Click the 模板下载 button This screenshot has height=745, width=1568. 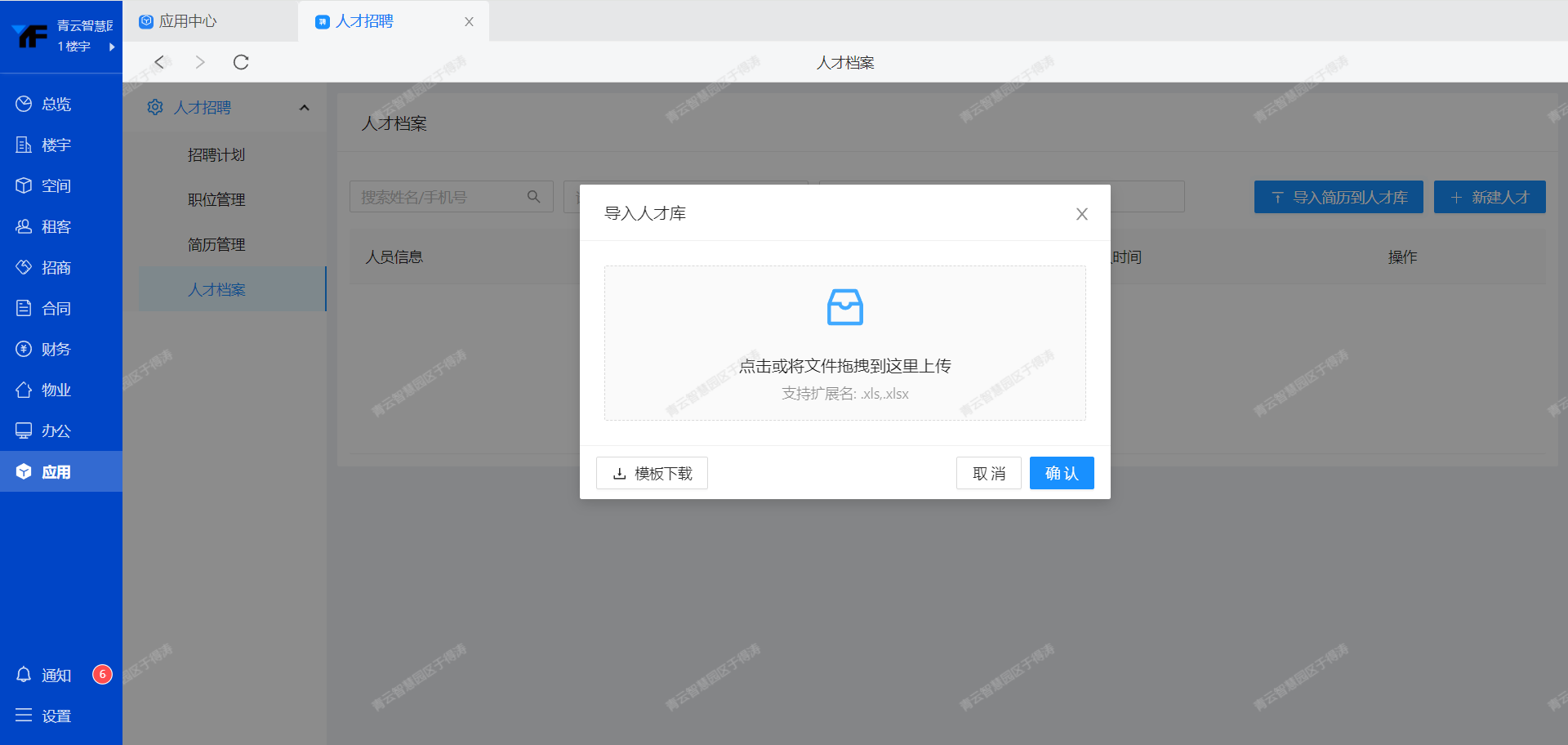(652, 473)
